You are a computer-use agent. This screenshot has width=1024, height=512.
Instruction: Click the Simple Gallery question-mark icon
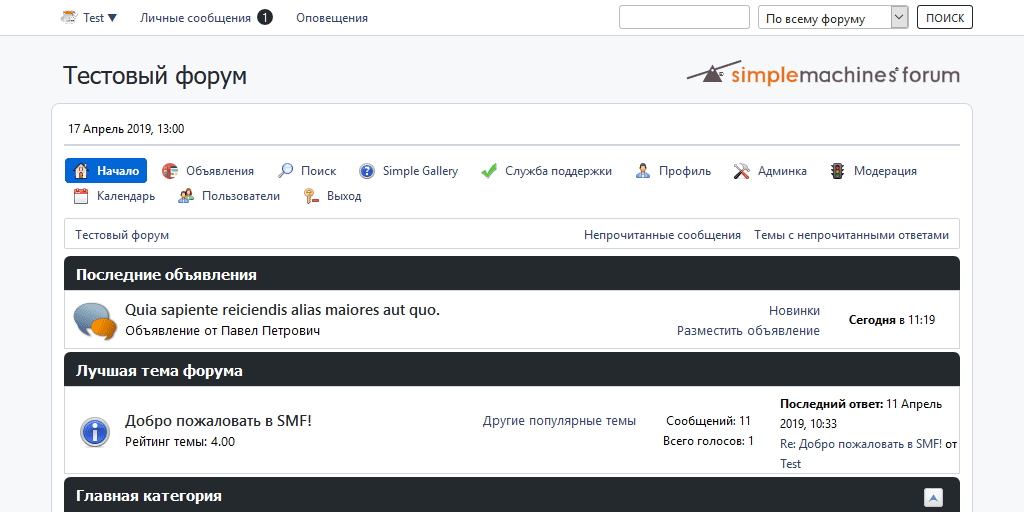367,171
